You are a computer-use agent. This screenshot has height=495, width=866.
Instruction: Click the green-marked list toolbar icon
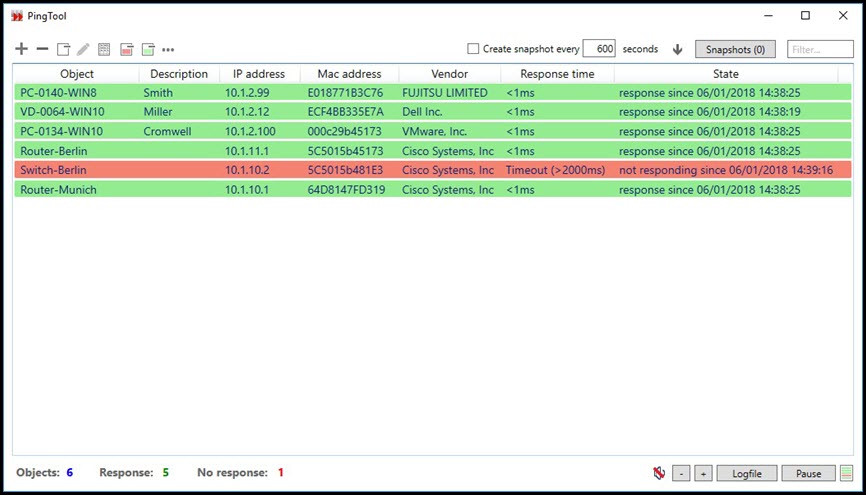(x=147, y=49)
